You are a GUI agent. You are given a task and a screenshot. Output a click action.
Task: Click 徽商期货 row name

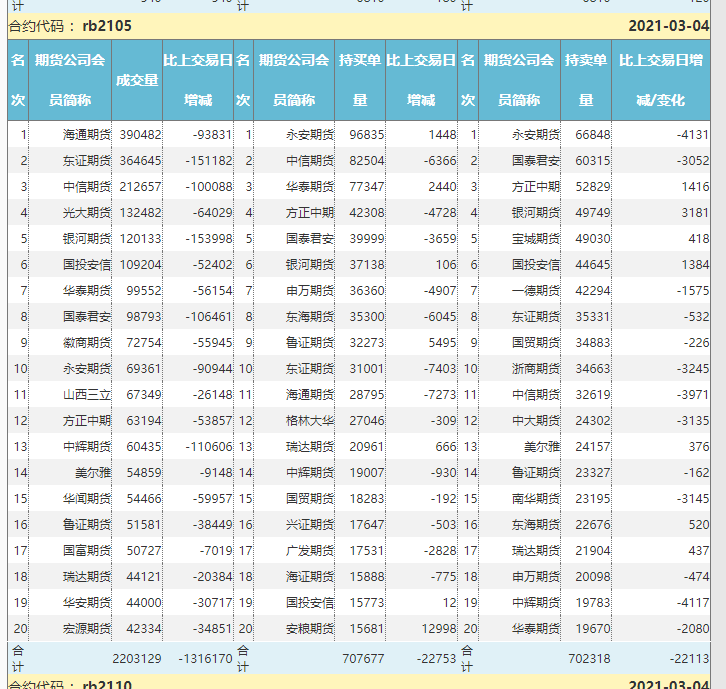click(x=87, y=343)
